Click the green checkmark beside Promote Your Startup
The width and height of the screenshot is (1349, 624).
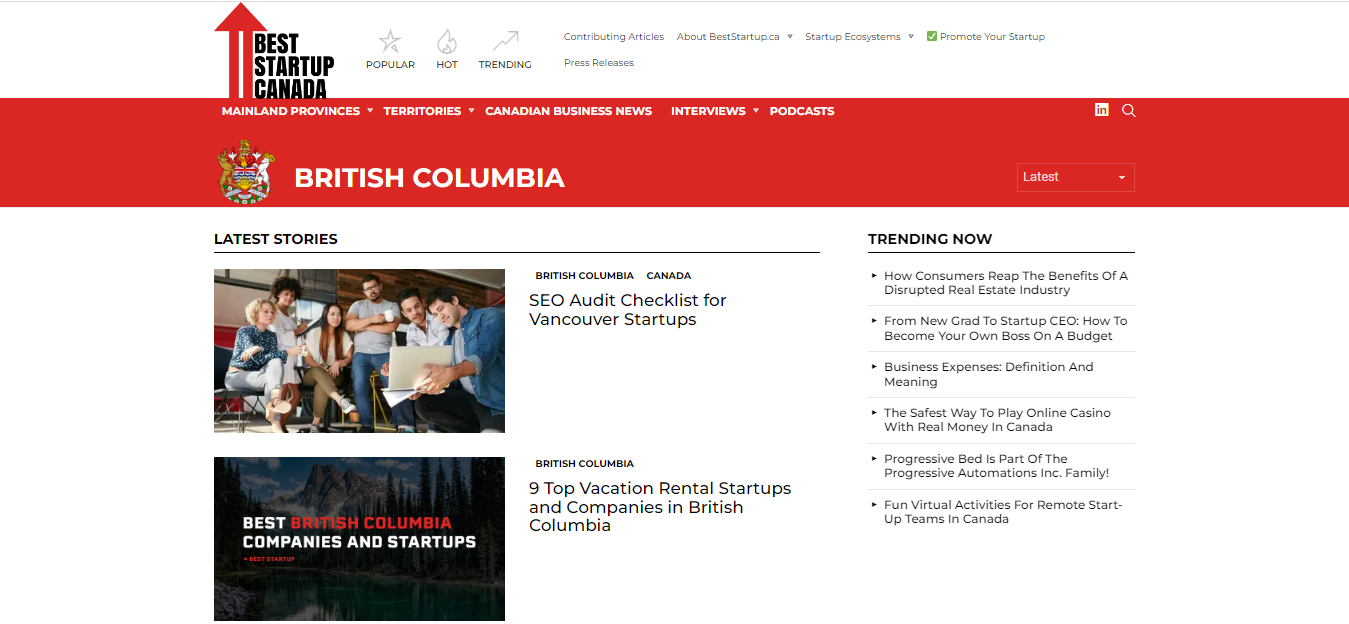click(x=930, y=36)
